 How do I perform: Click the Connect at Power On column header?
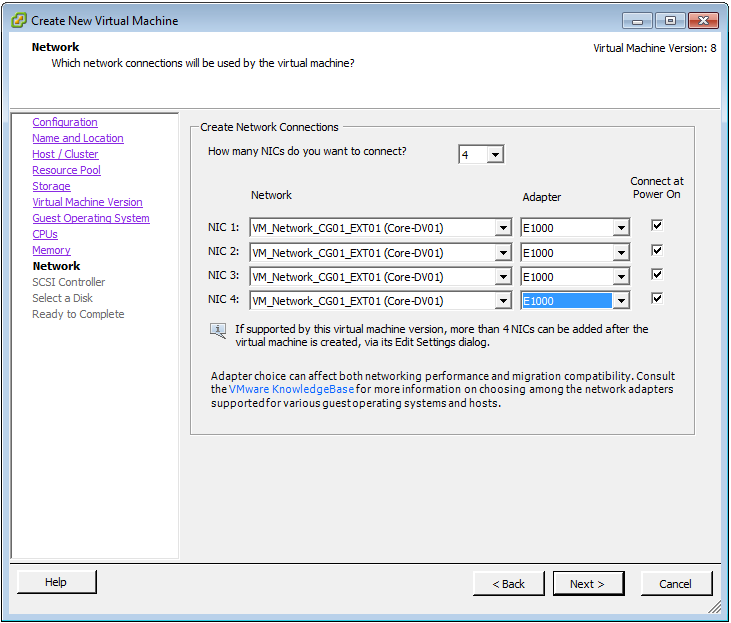click(656, 187)
